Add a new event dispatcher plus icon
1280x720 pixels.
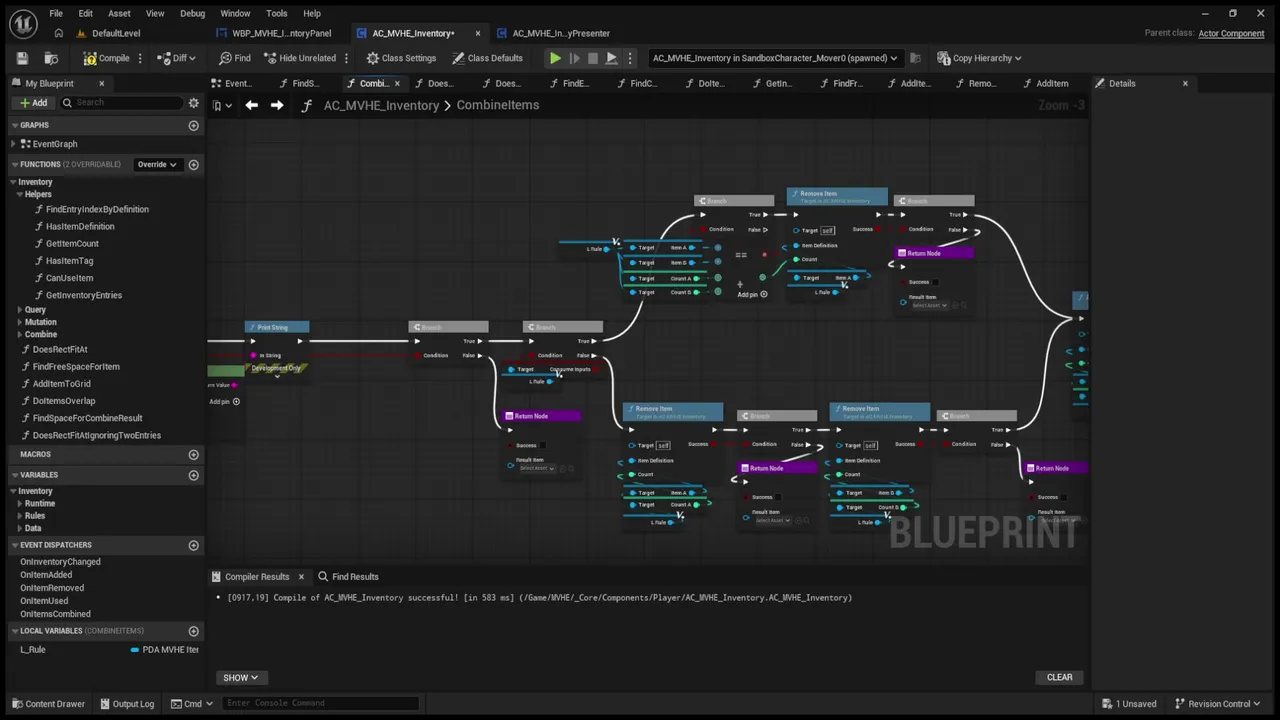[x=194, y=545]
